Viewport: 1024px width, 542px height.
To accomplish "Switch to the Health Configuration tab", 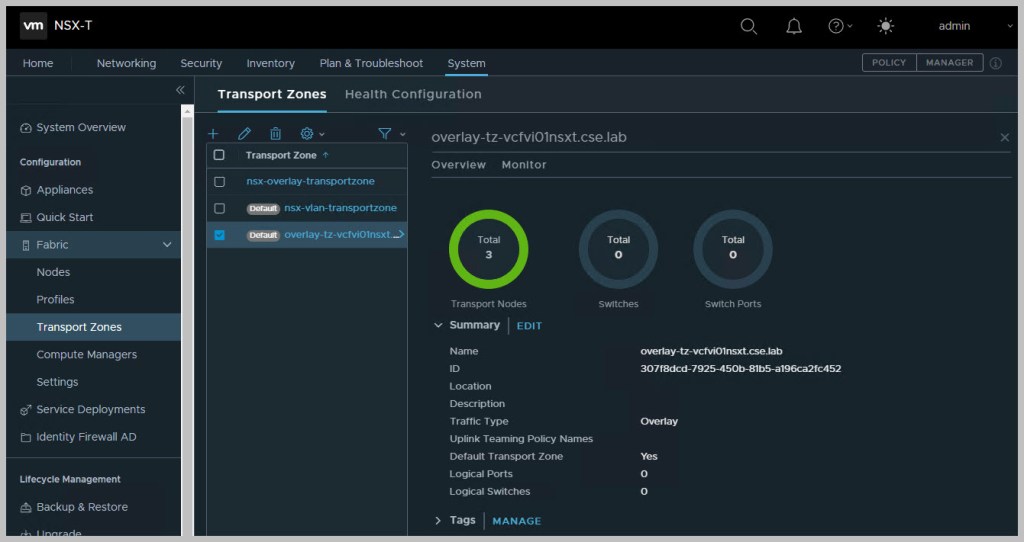I will point(413,94).
